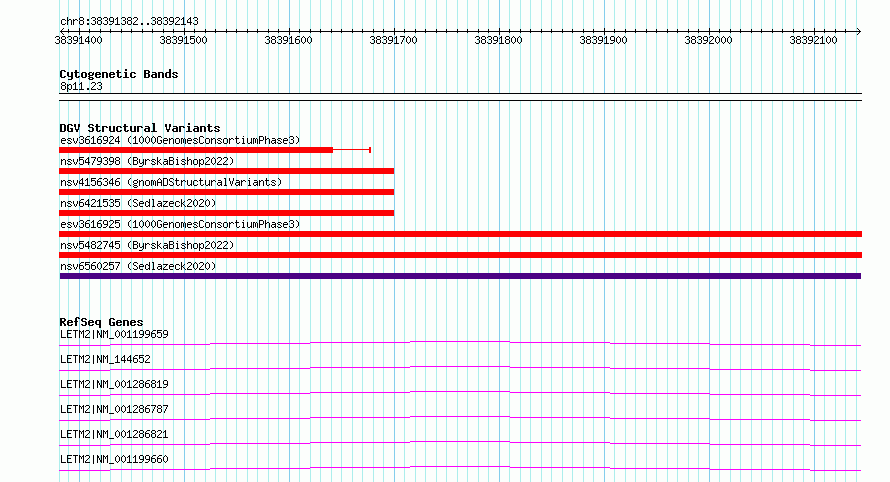
Task: Click the chr8:38391382..38392143 region label
Action: tap(129, 22)
